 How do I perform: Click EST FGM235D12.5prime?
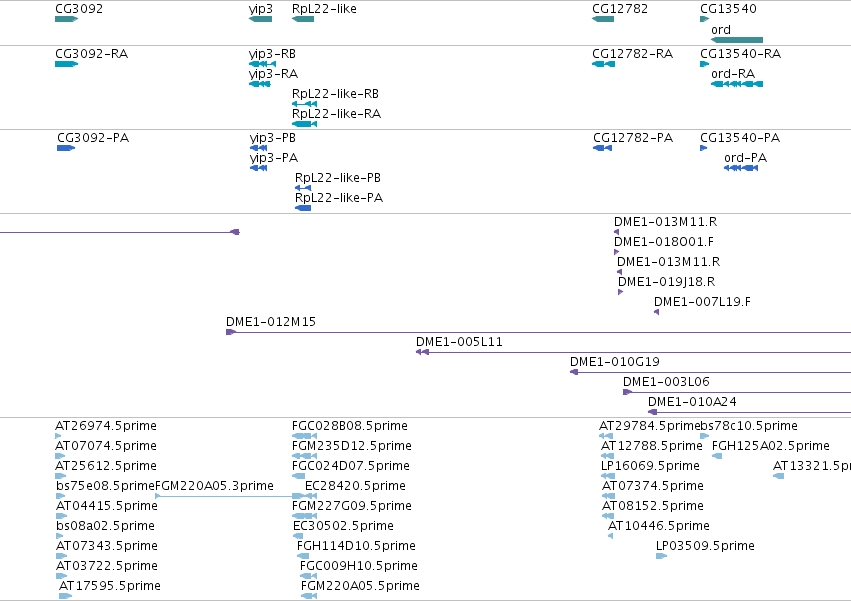304,456
